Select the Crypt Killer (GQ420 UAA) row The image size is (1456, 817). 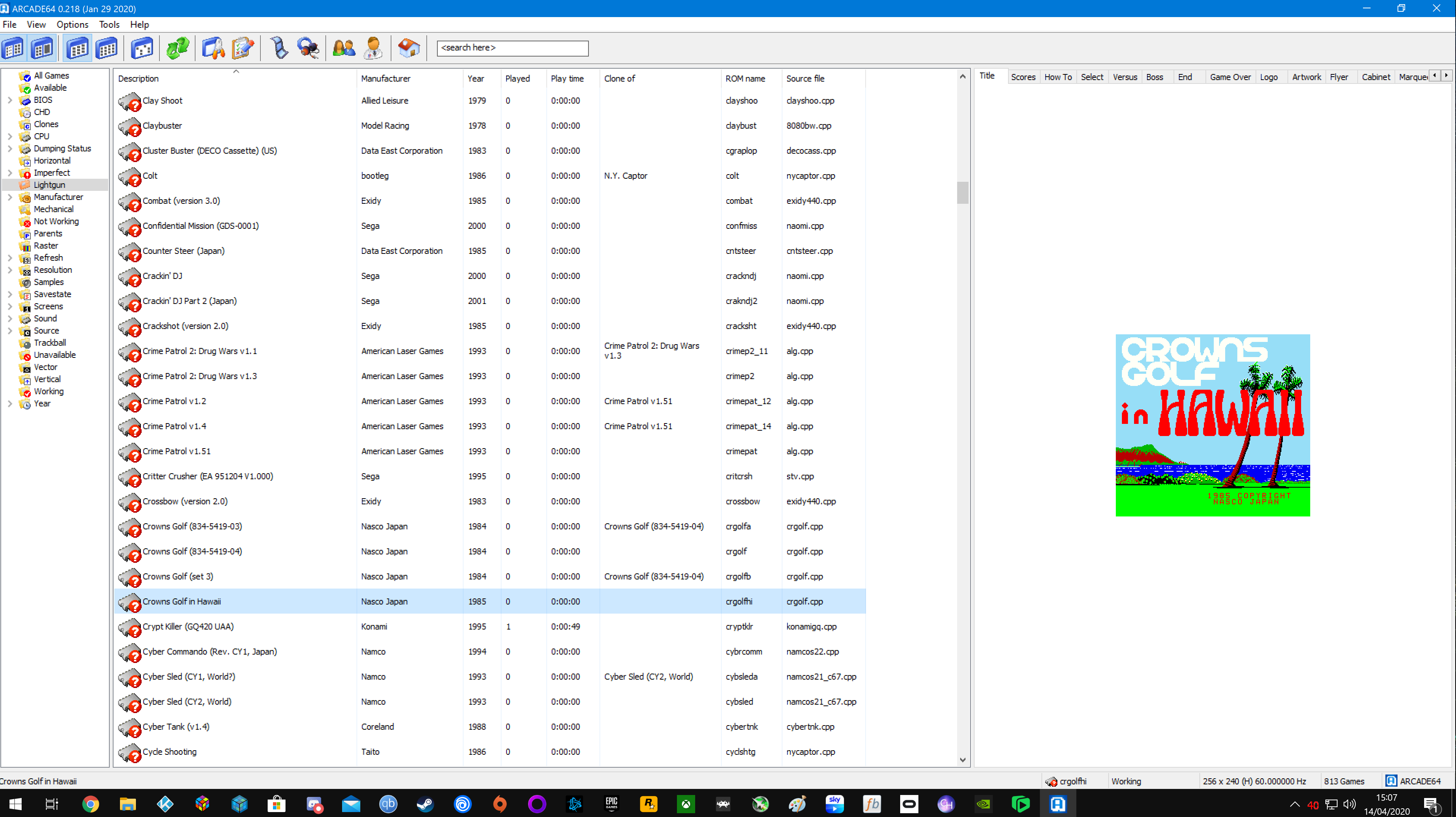click(x=489, y=627)
